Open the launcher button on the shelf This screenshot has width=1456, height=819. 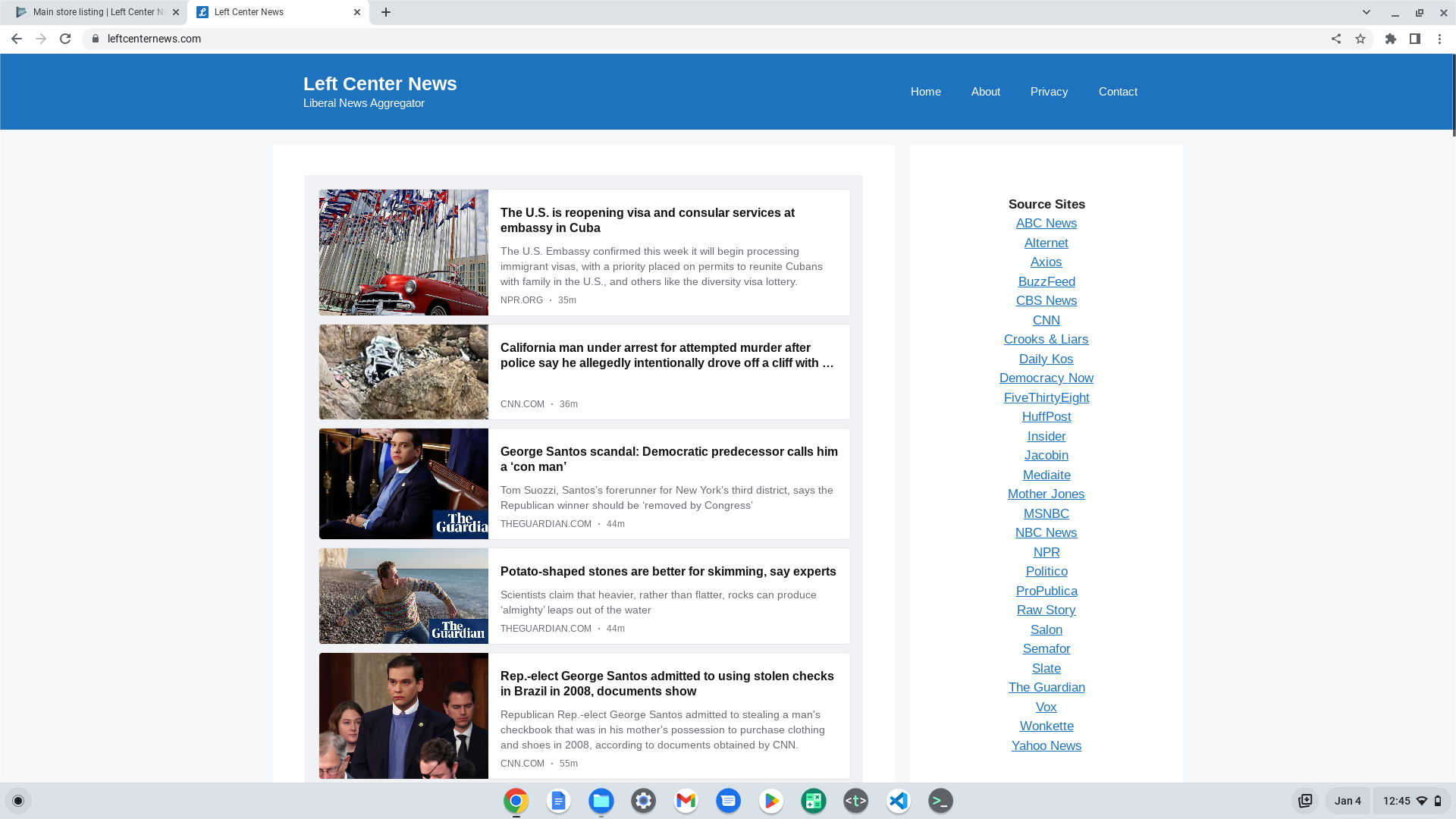click(18, 801)
